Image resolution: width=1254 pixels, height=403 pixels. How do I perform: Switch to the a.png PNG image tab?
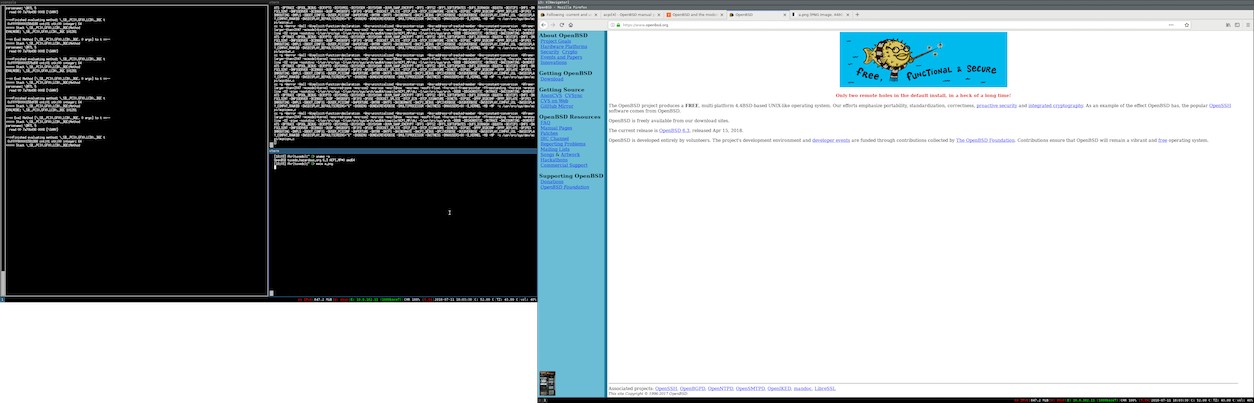(821, 14)
